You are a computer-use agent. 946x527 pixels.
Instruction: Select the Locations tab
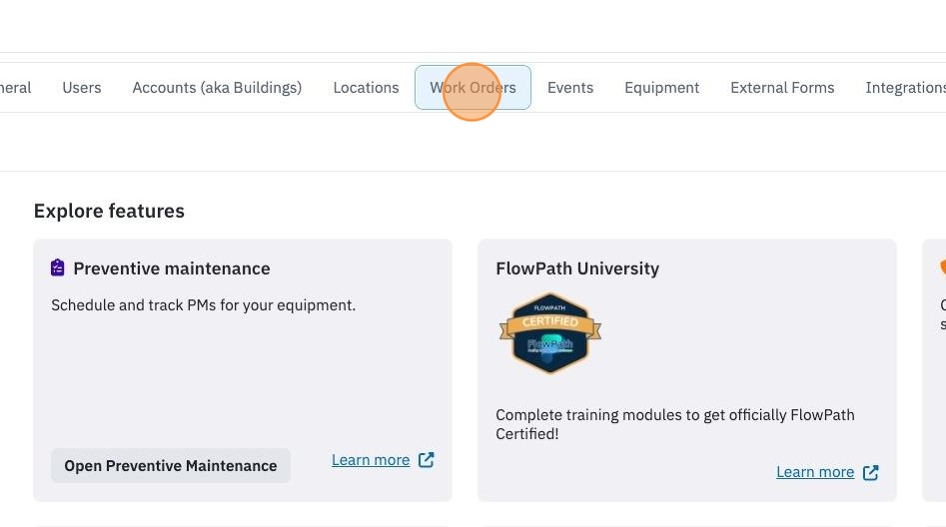[x=366, y=87]
